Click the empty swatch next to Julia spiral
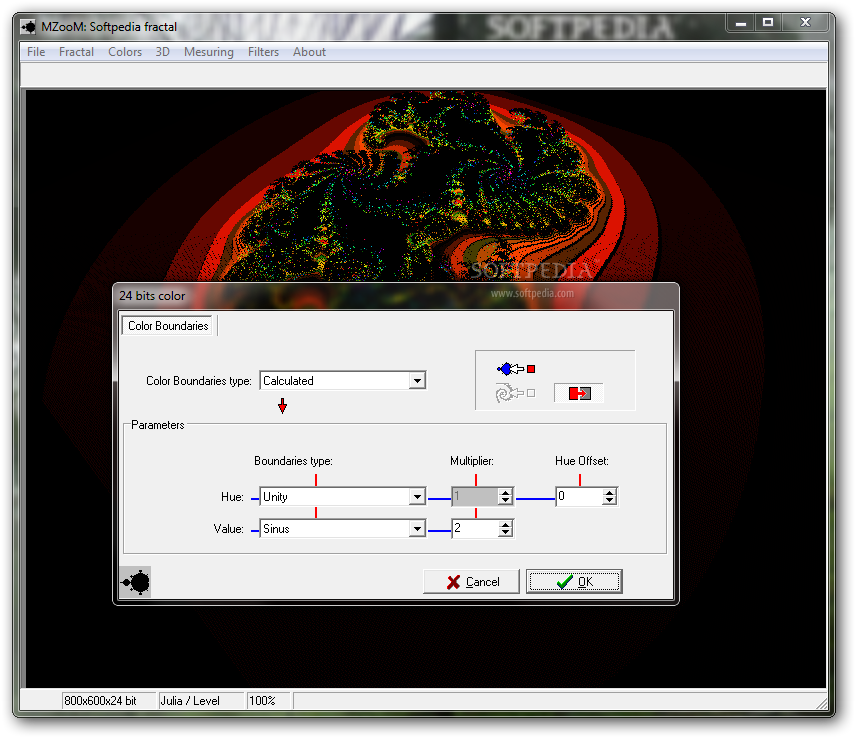Screen dimensions: 856x738 tap(531, 393)
